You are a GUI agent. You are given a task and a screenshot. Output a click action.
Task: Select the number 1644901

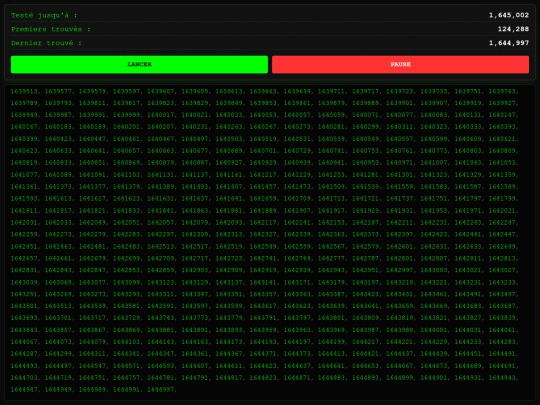pyautogui.click(x=434, y=377)
